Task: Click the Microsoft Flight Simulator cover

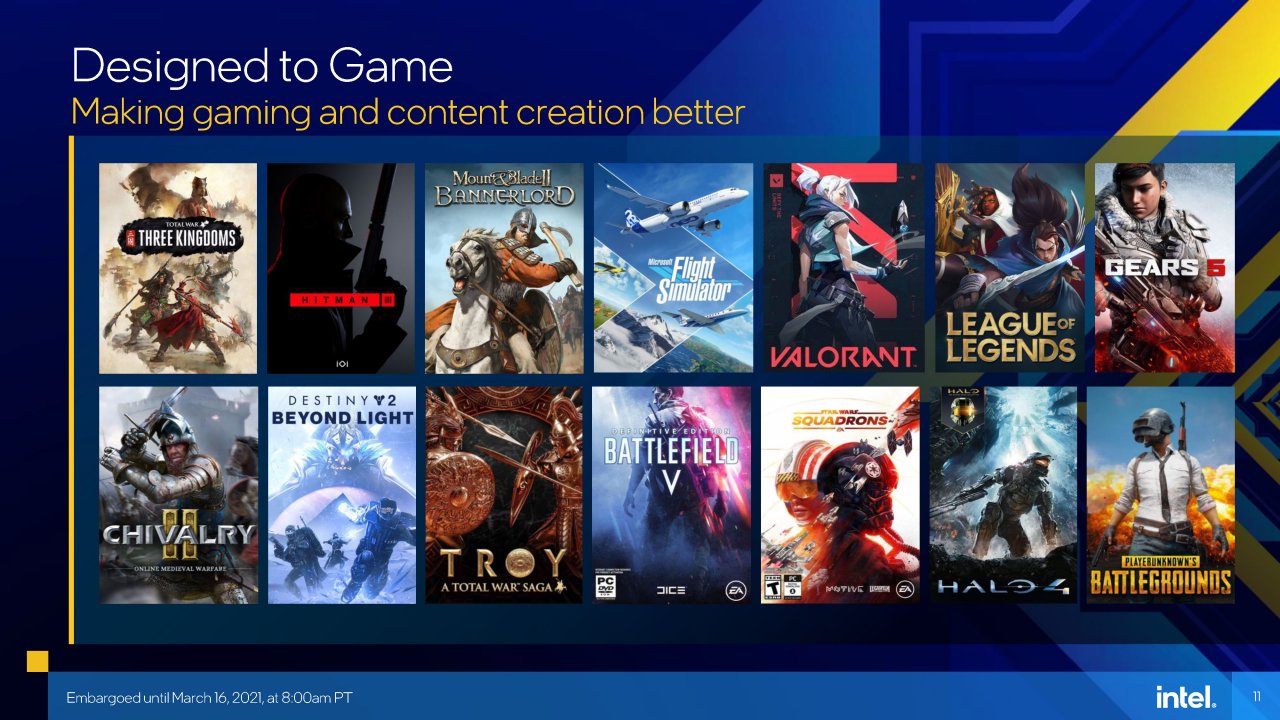Action: (673, 268)
